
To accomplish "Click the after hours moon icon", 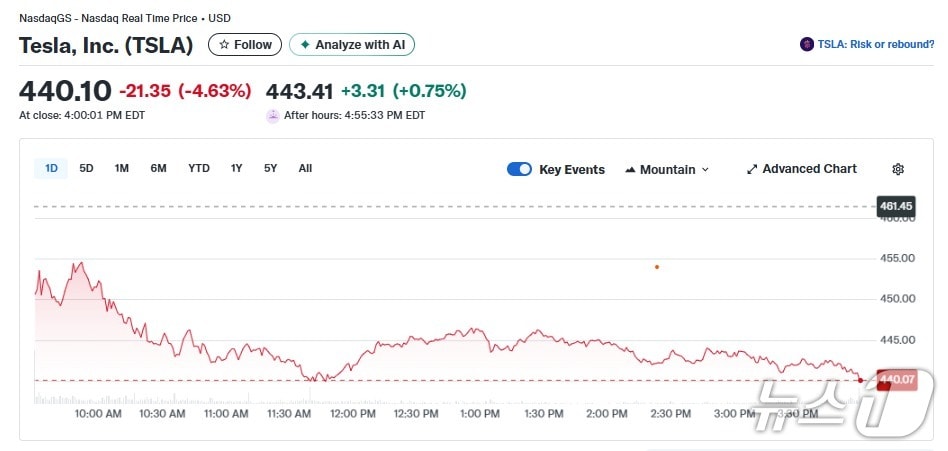I will (272, 116).
